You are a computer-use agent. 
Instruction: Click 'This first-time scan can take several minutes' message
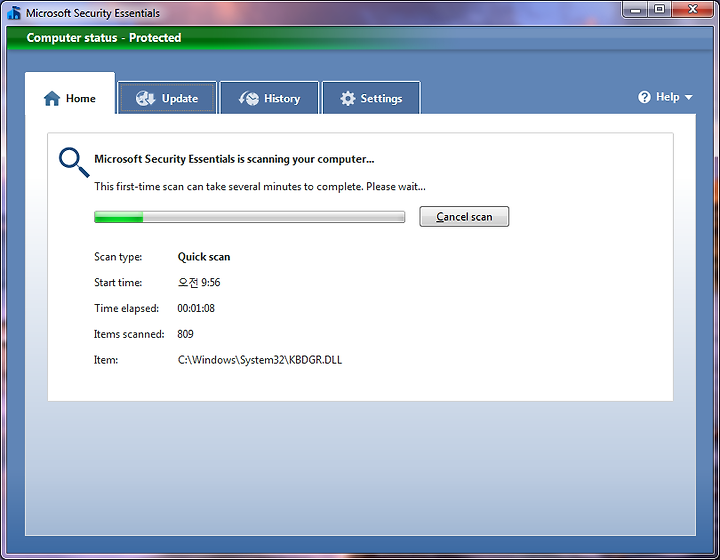[260, 186]
